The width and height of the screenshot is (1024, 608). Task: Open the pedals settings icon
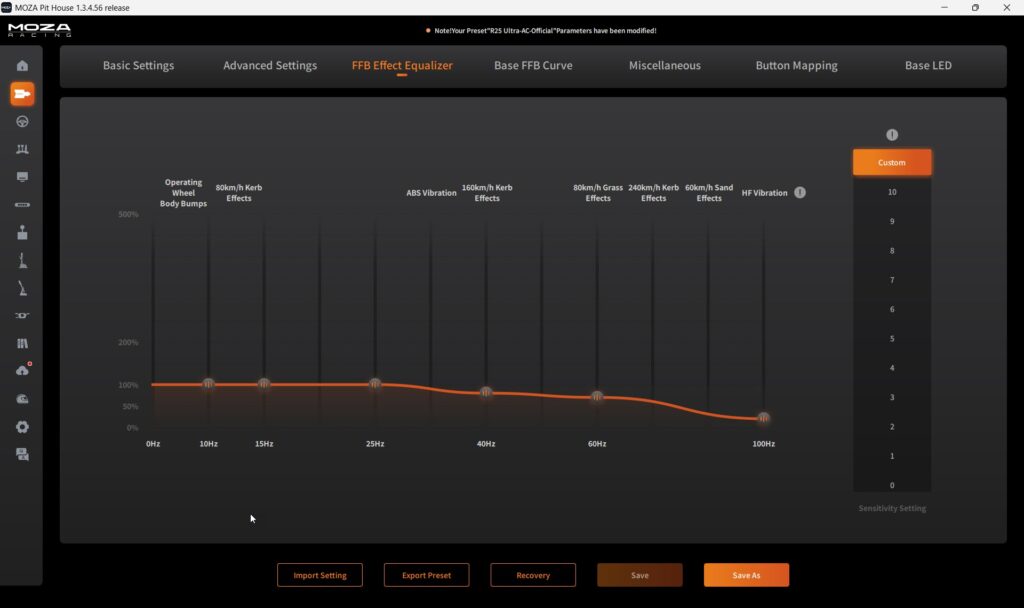(x=22, y=149)
